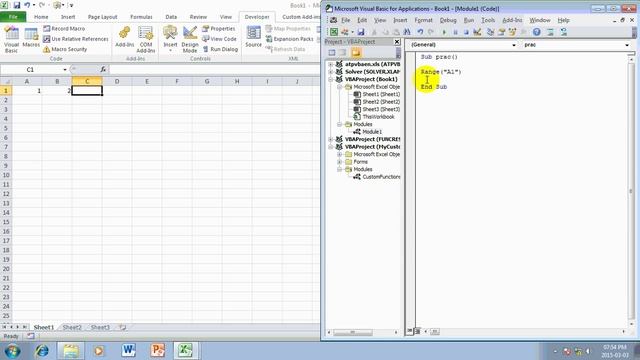This screenshot has width=640, height=360.
Task: Select cell A1 containing 1
Action: point(27,91)
